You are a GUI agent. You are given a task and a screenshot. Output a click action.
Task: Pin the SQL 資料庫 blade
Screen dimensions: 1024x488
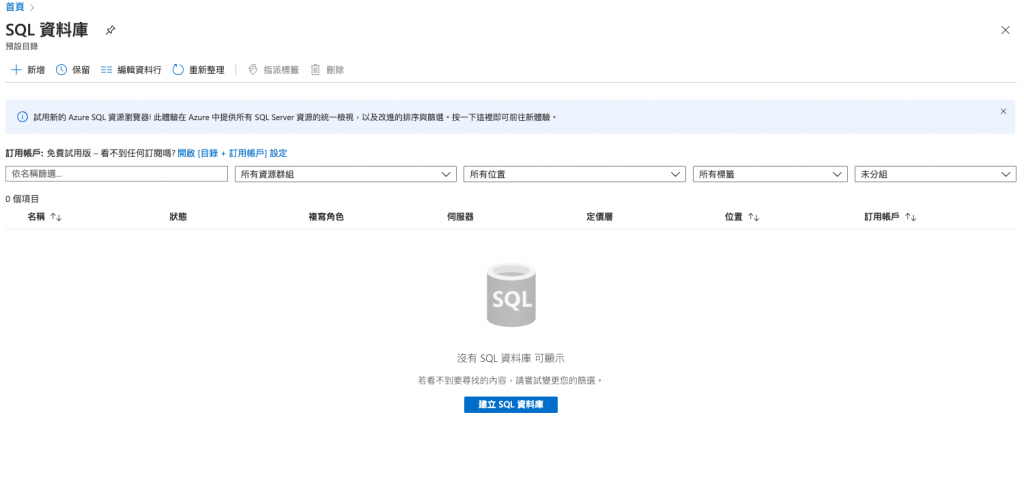pos(111,30)
